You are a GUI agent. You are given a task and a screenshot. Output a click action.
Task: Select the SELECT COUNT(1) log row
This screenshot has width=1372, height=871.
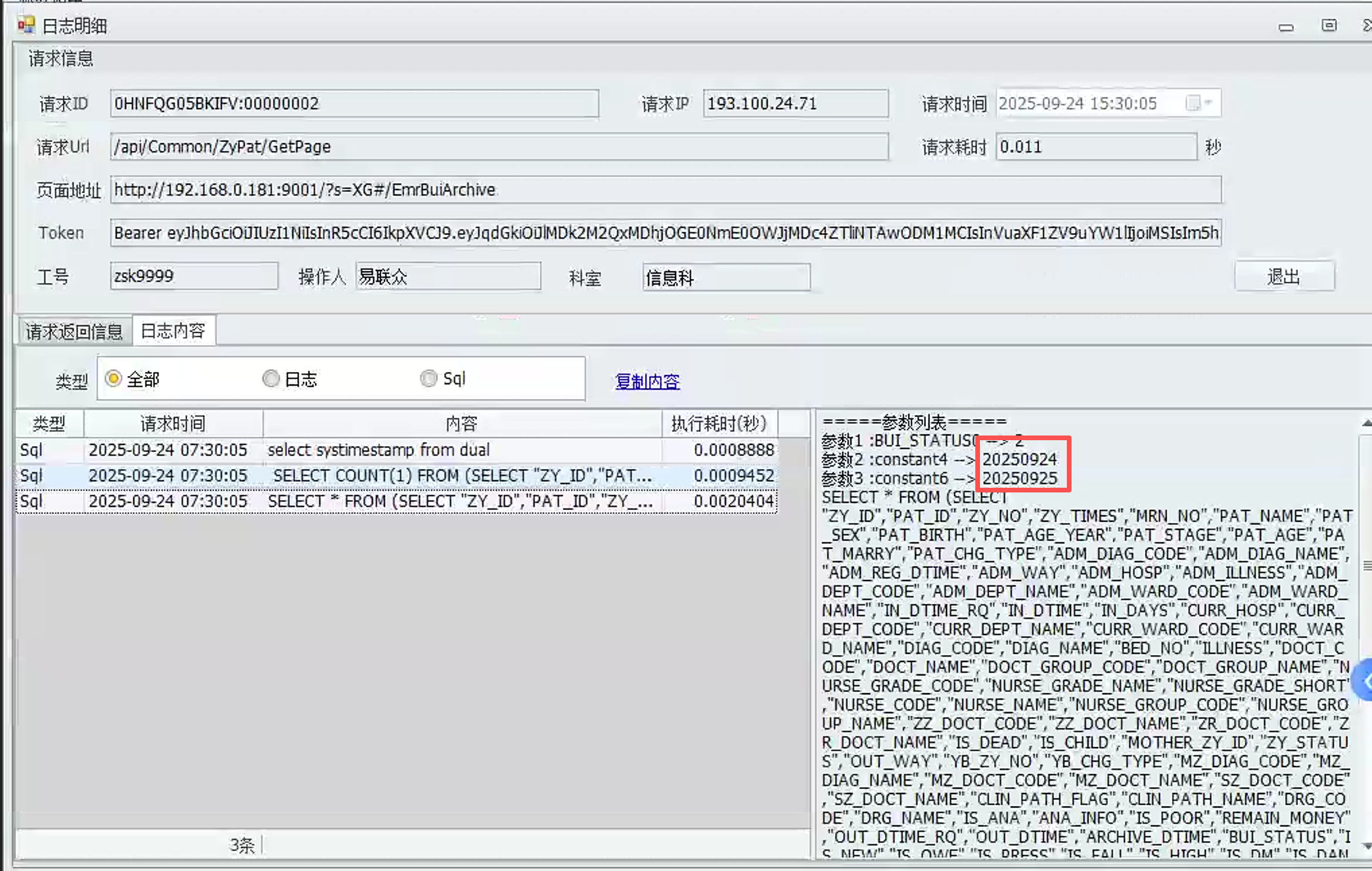462,476
